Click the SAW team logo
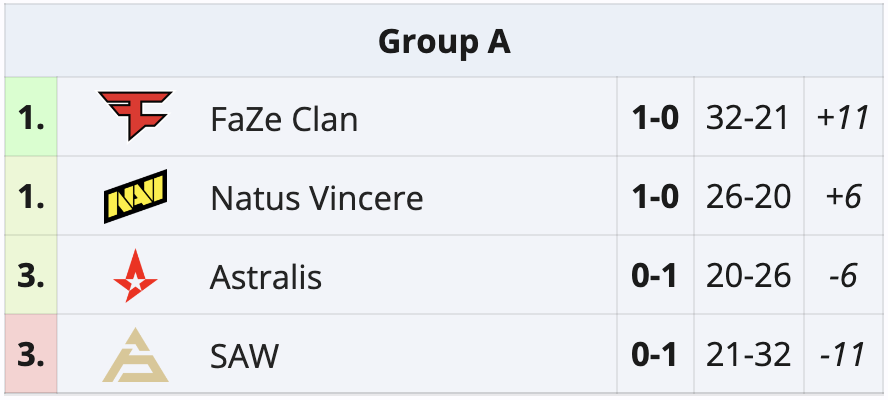The image size is (888, 400). coord(135,355)
